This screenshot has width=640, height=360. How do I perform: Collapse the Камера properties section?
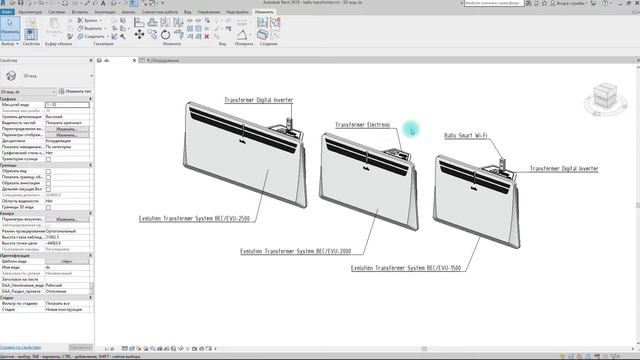pyautogui.click(x=90, y=213)
